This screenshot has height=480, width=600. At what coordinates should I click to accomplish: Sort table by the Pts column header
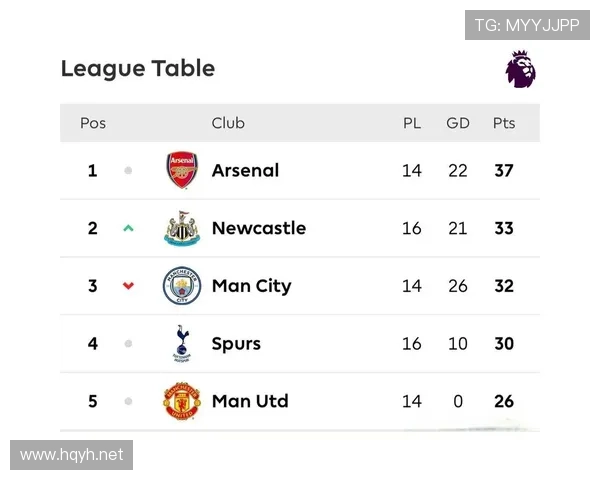pyautogui.click(x=504, y=123)
